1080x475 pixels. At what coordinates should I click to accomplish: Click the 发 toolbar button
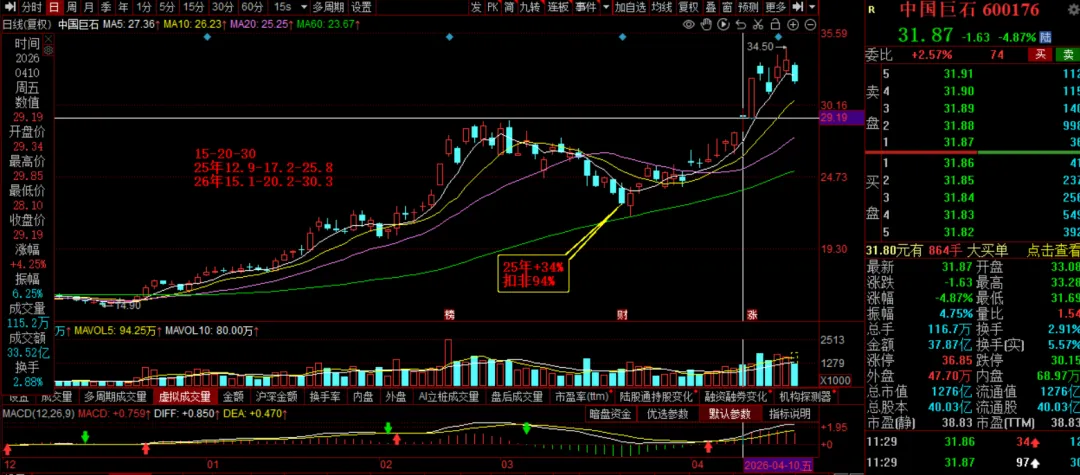click(476, 8)
